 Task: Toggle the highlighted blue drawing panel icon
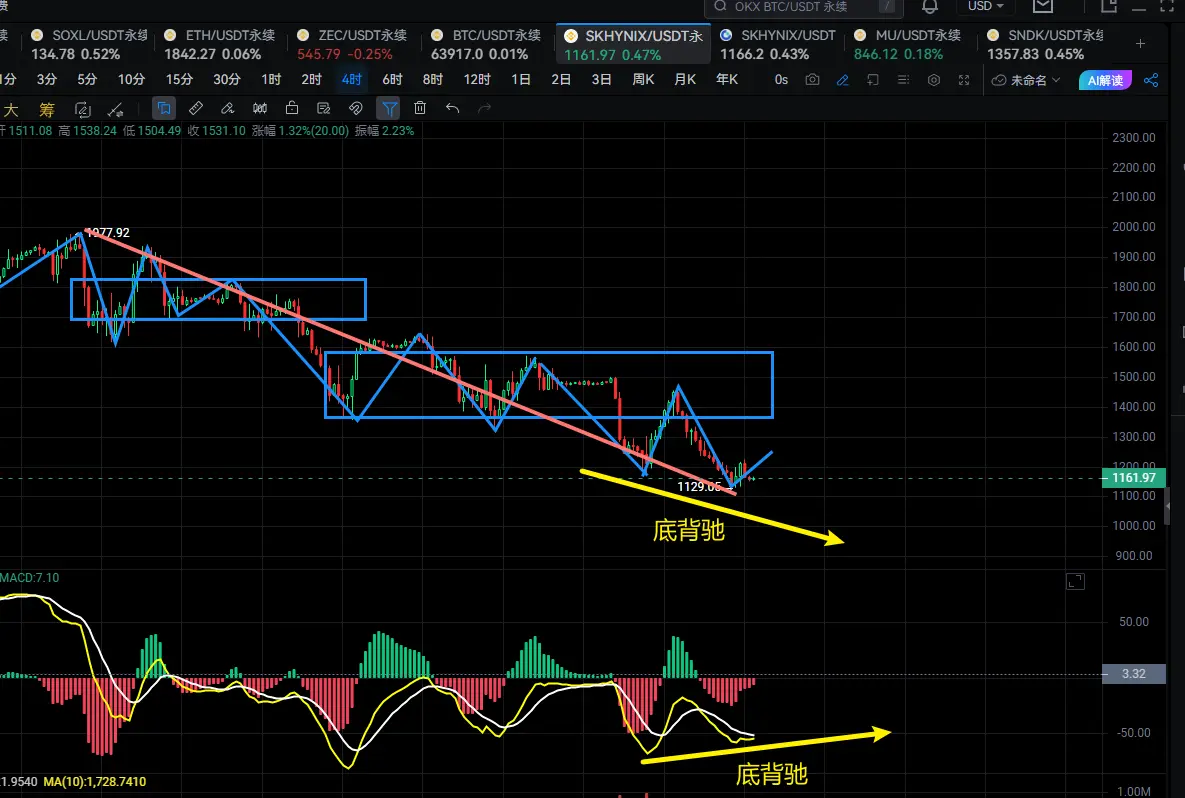(163, 109)
